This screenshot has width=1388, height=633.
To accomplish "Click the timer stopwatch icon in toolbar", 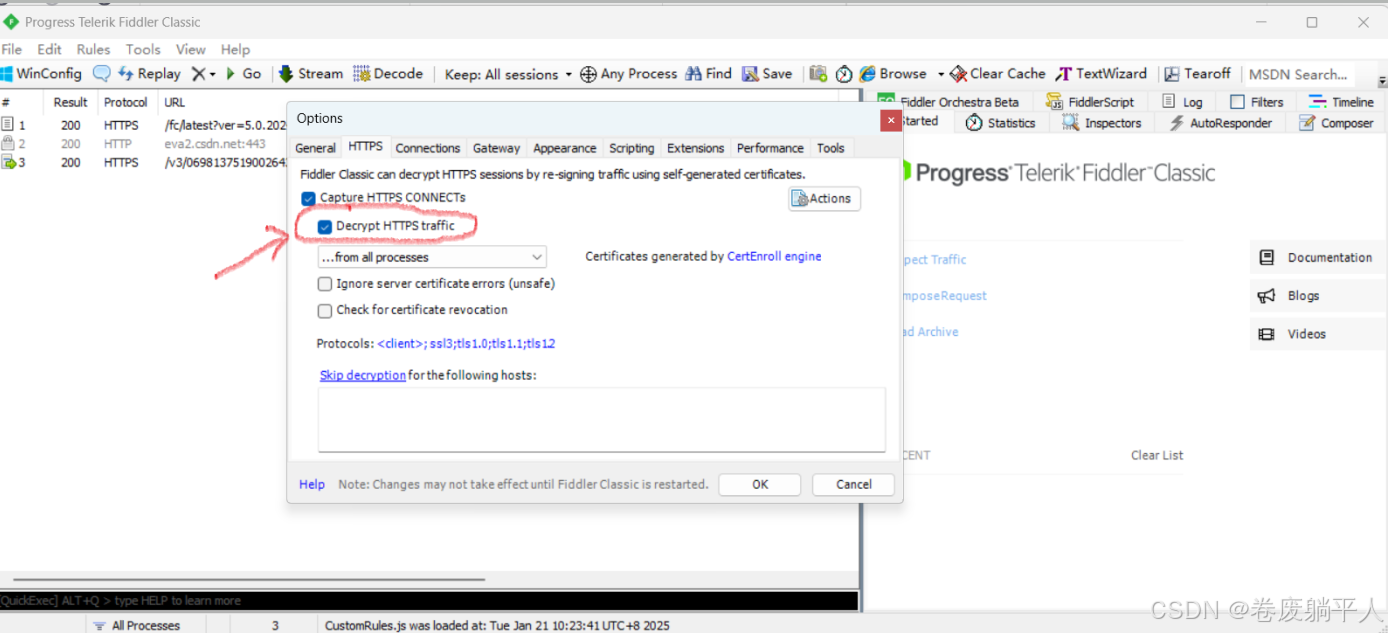I will pyautogui.click(x=844, y=74).
